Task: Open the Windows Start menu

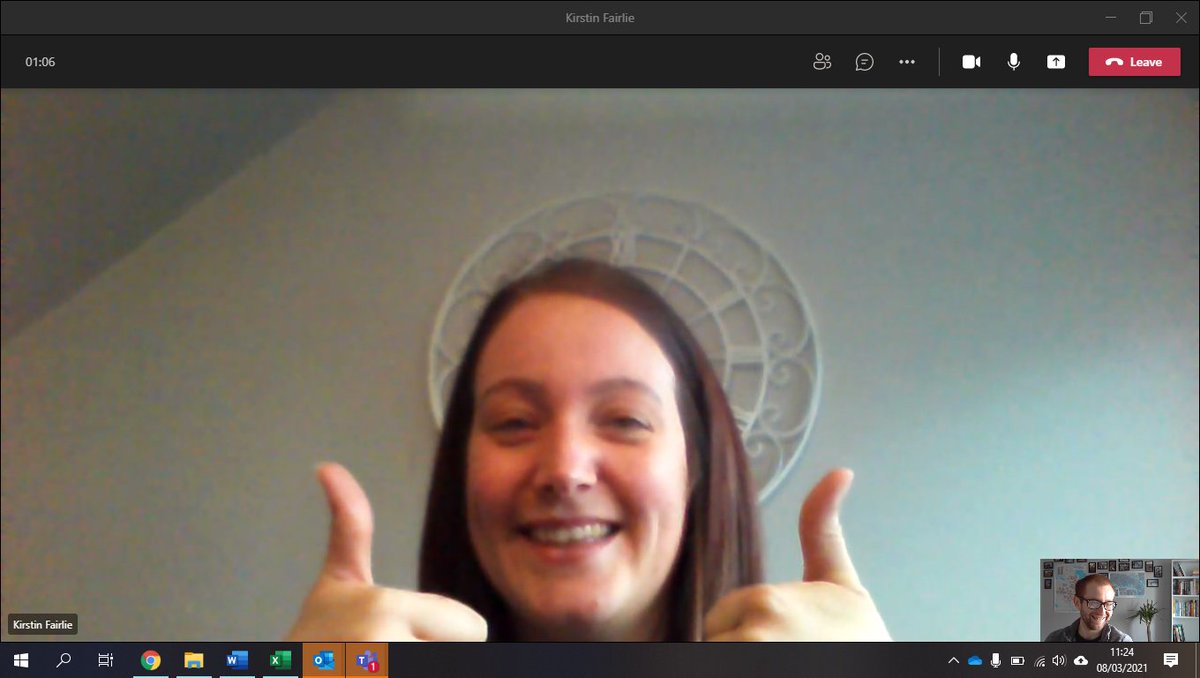Action: click(x=20, y=660)
